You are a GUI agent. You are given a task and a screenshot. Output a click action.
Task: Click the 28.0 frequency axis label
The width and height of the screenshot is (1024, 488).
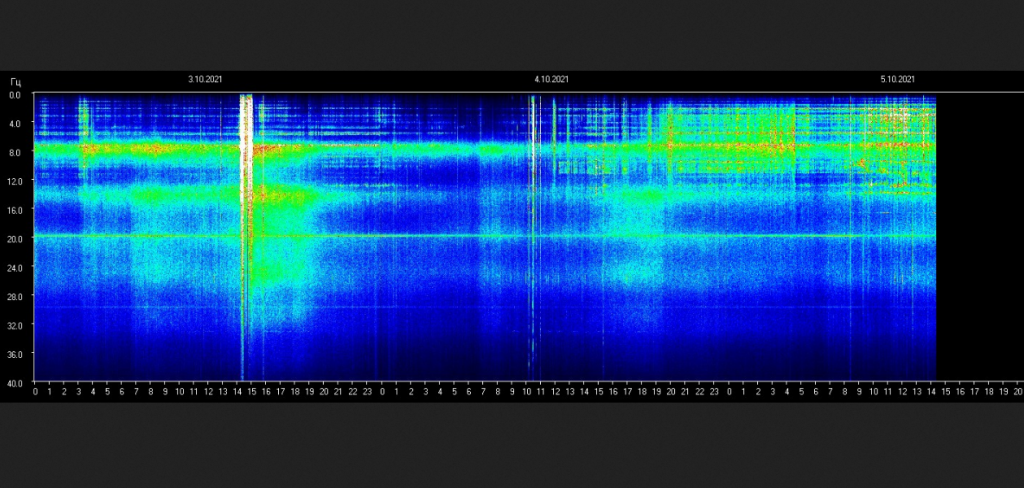click(x=15, y=296)
